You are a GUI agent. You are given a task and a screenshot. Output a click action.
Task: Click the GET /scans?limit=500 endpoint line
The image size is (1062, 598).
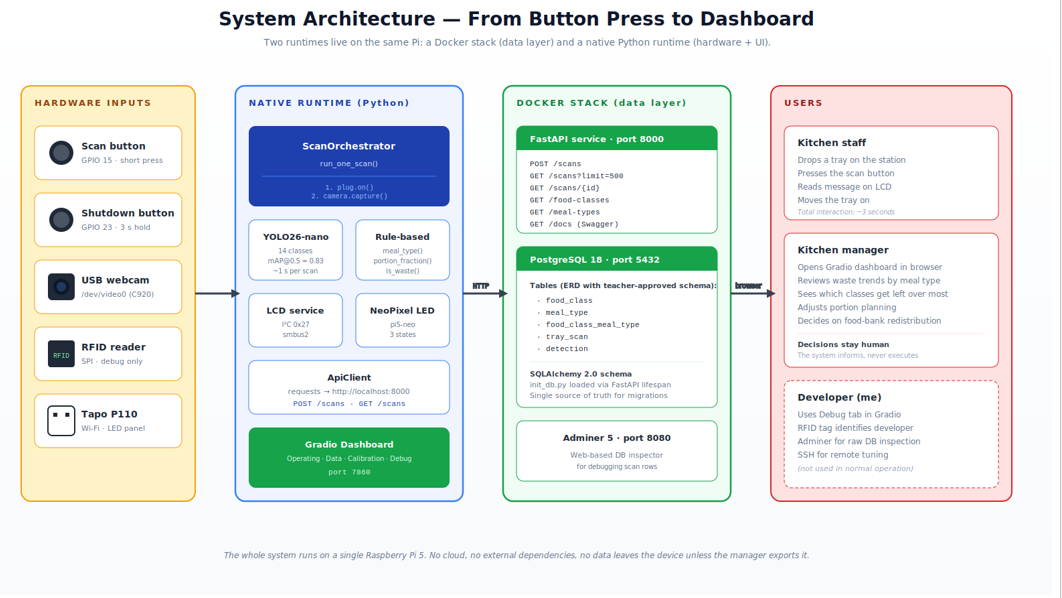pyautogui.click(x=576, y=176)
